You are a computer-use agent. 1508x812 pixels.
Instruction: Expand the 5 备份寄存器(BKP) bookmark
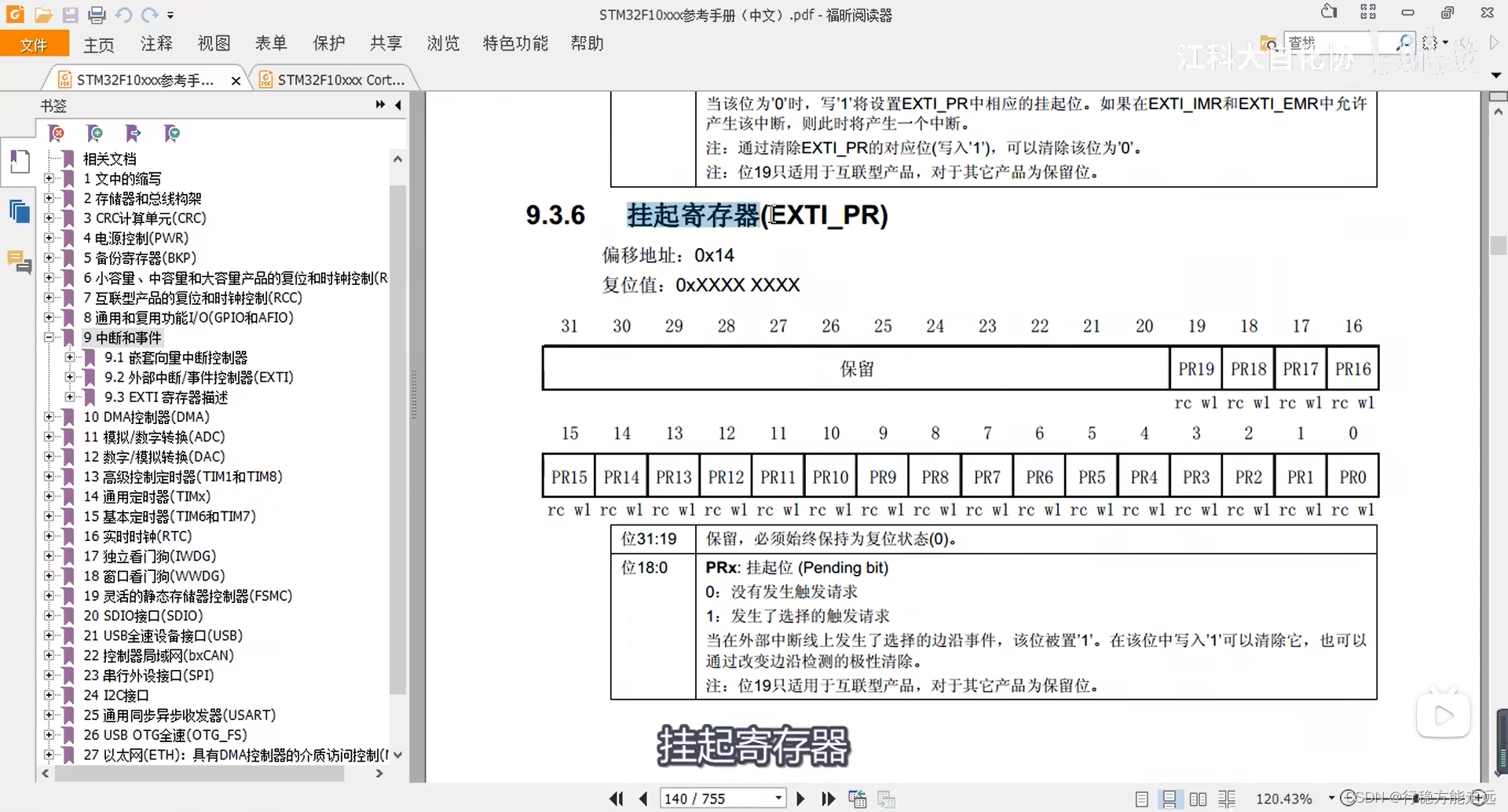(49, 258)
